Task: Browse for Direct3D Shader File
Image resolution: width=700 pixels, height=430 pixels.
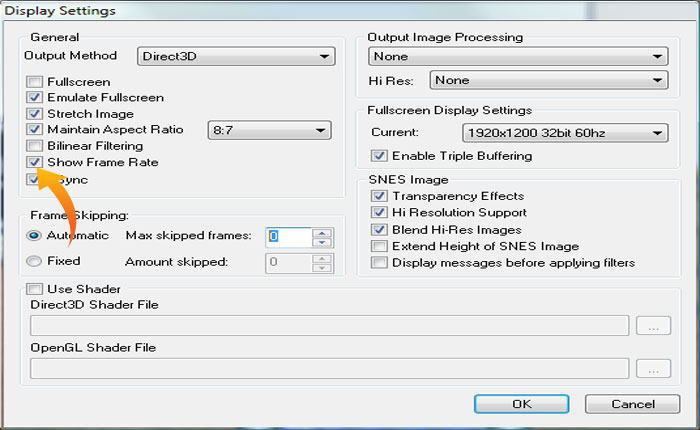Action: (652, 326)
